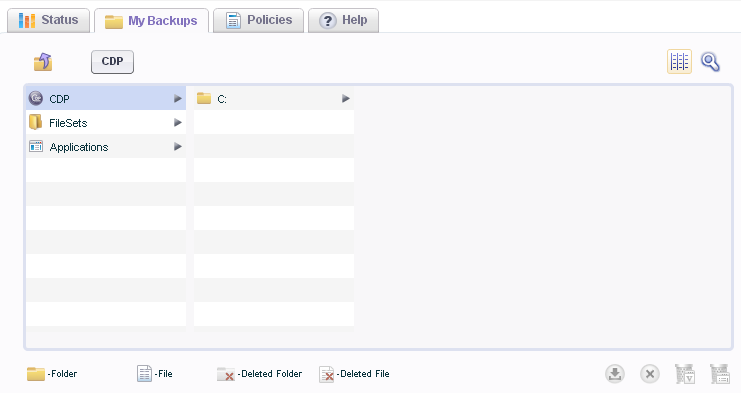Select the CDP row in the tree
Screen dimensions: 741x393
point(106,98)
